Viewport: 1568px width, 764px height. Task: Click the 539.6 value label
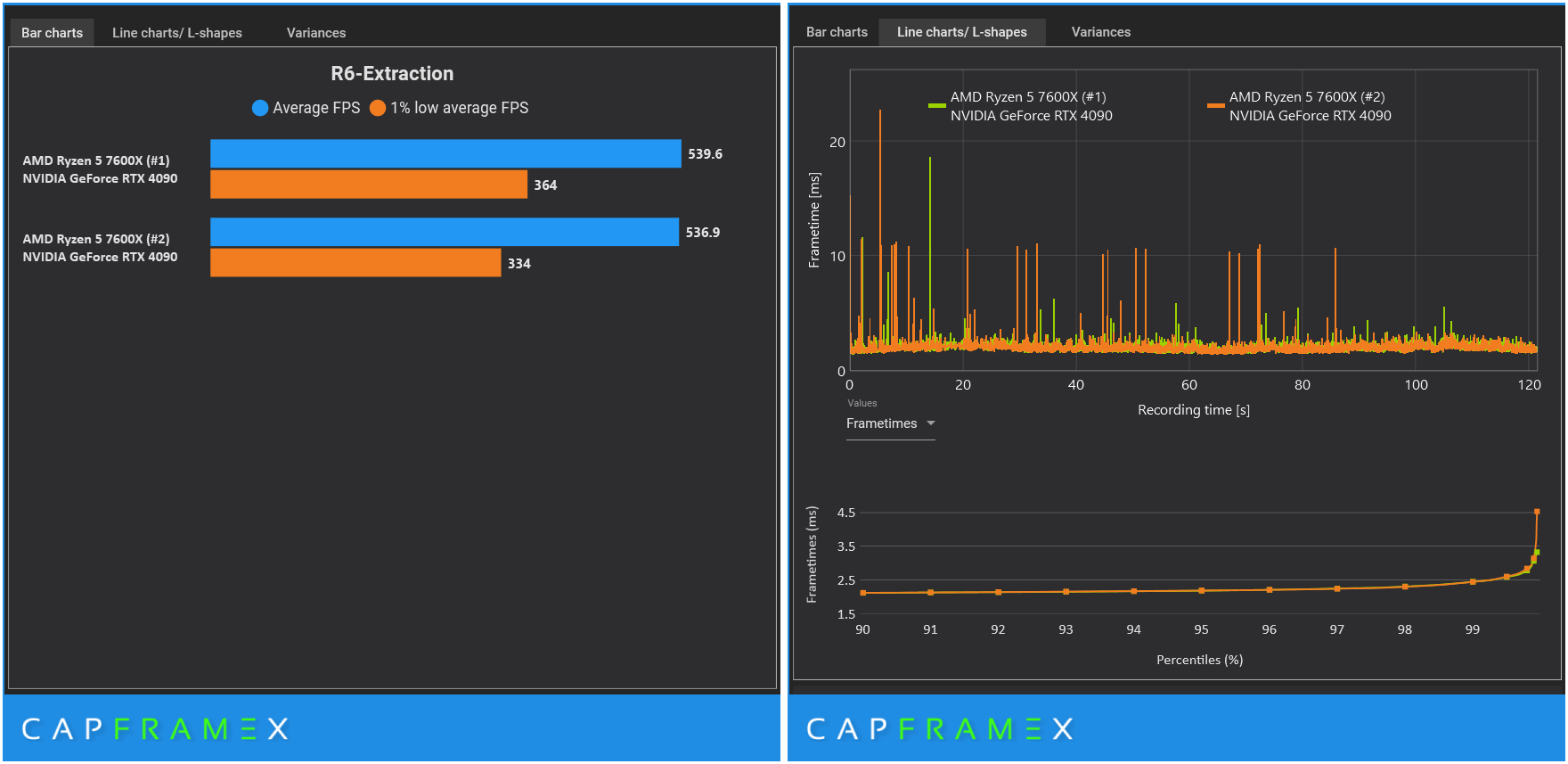(706, 154)
